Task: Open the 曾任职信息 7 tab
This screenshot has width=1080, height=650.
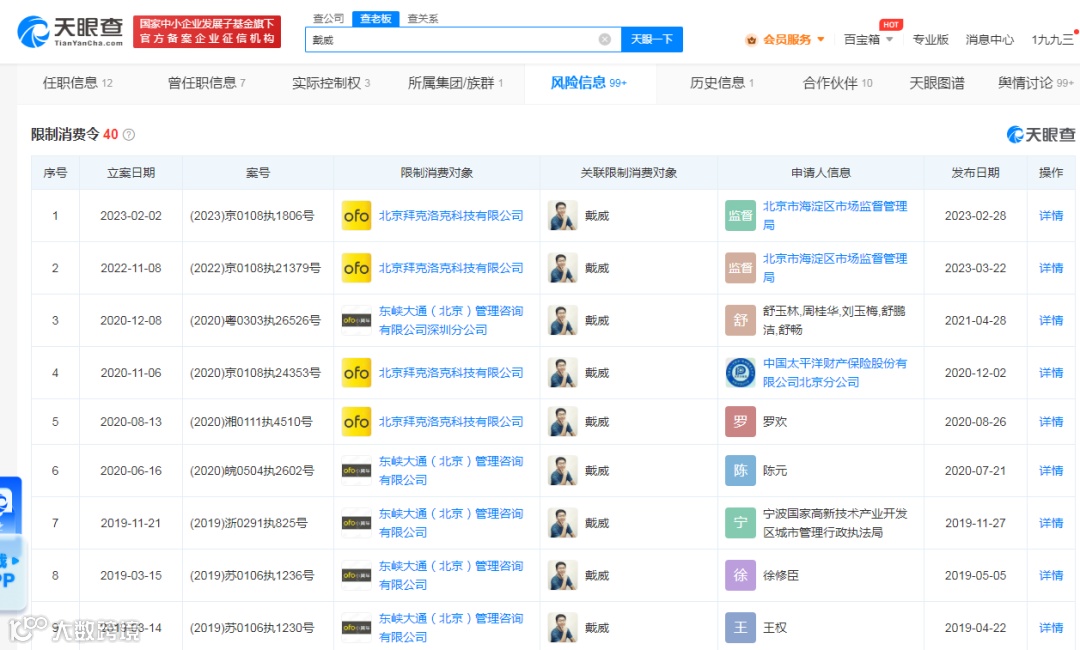Action: pyautogui.click(x=206, y=83)
